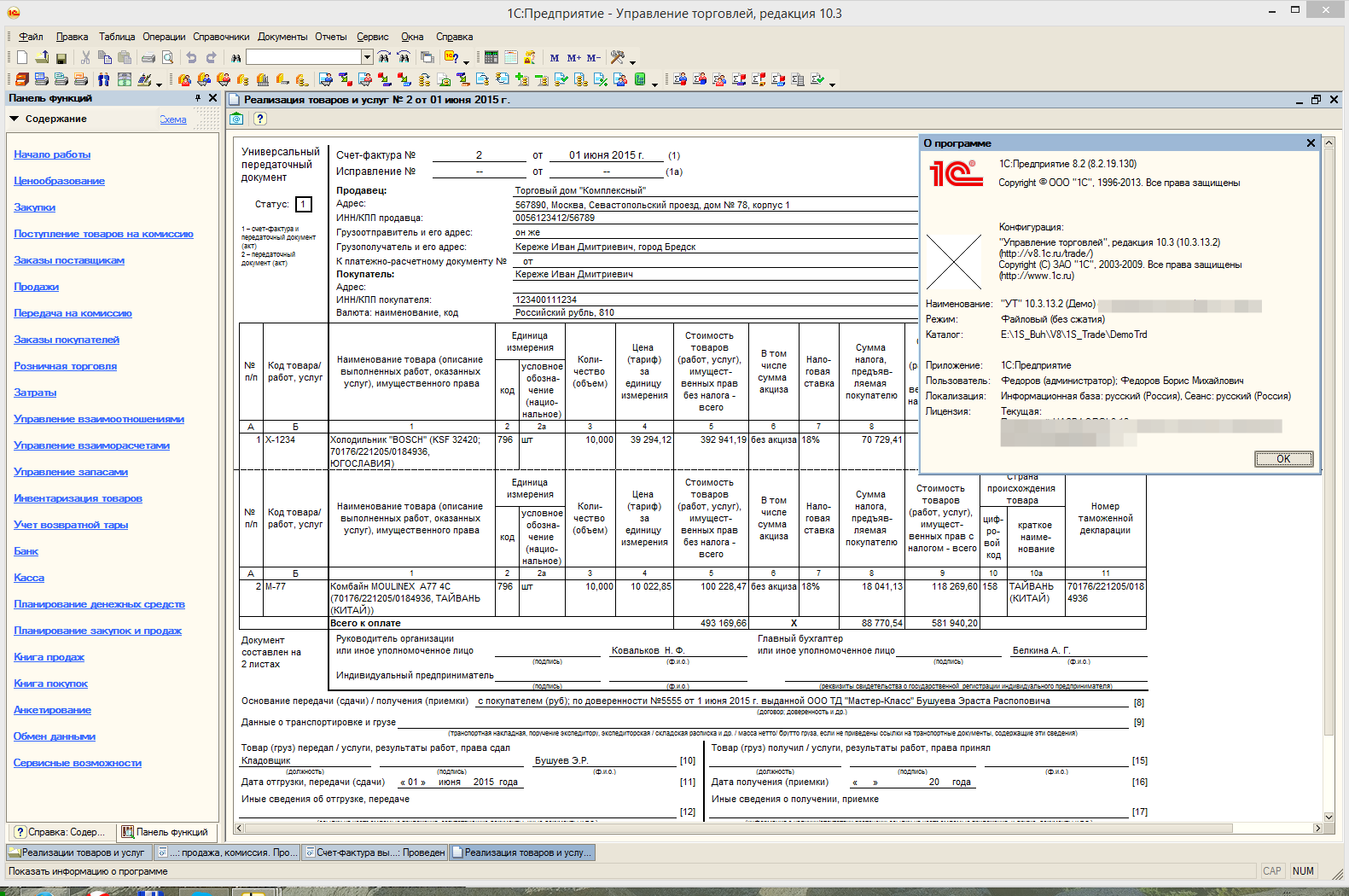The image size is (1349, 896).
Task: Open the Файл menu
Action: pyautogui.click(x=31, y=37)
